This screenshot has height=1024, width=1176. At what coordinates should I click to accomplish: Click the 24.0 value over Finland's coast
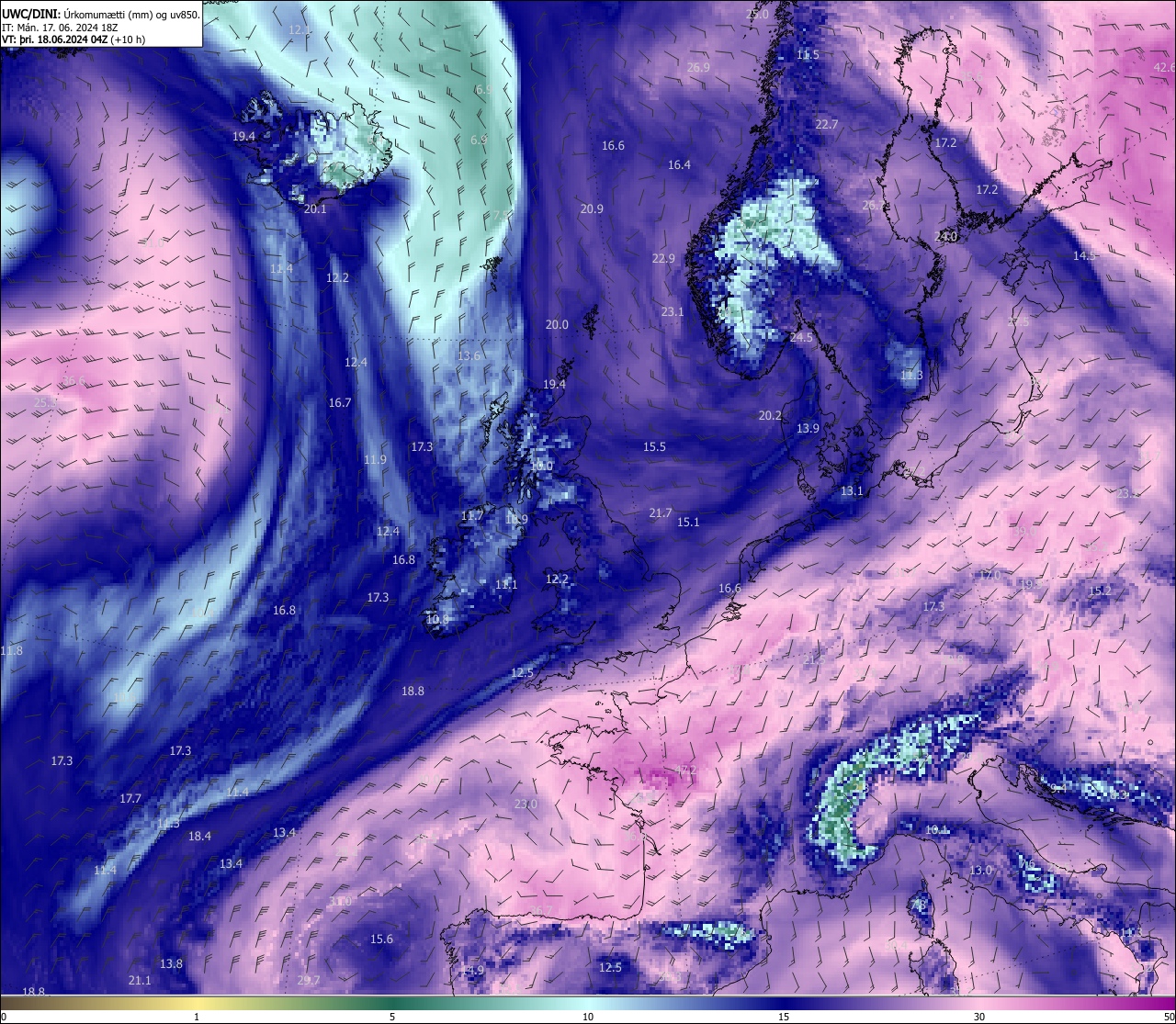[x=945, y=237]
